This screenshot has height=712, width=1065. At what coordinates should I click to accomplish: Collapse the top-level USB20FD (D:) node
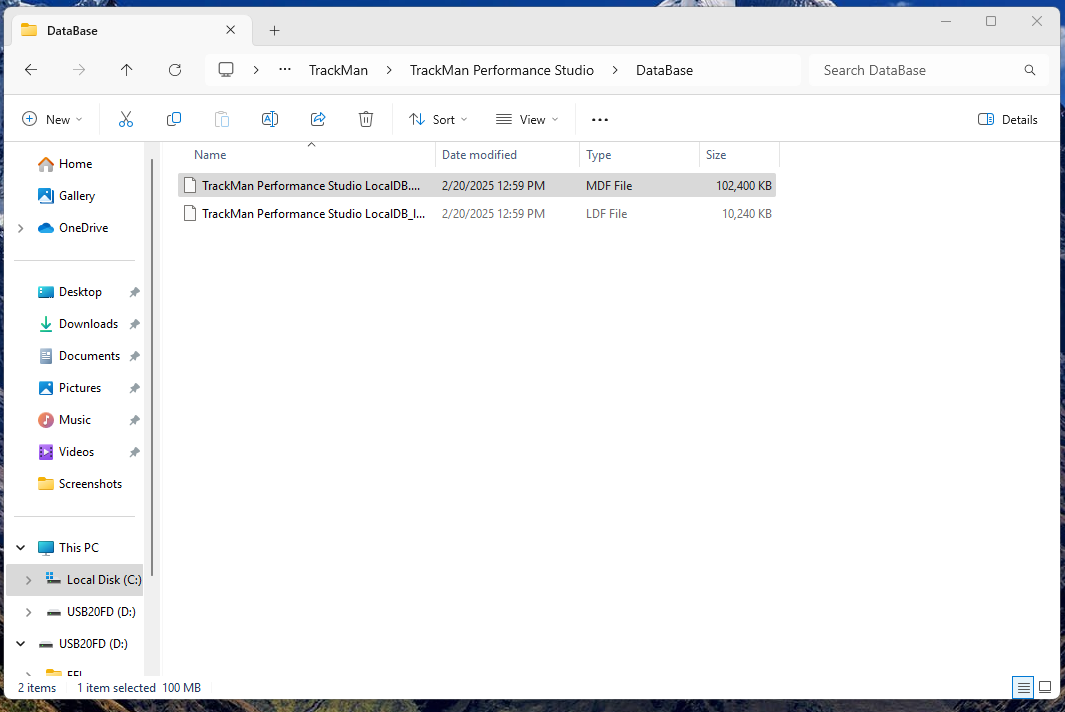click(x=21, y=643)
